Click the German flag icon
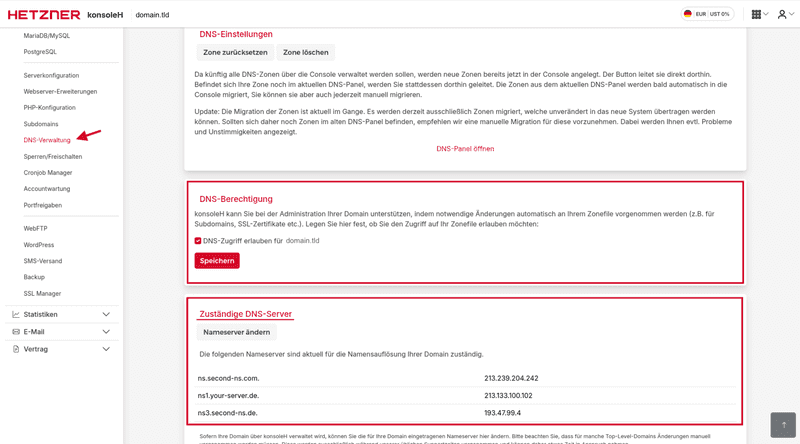The image size is (800, 444). coord(688,14)
